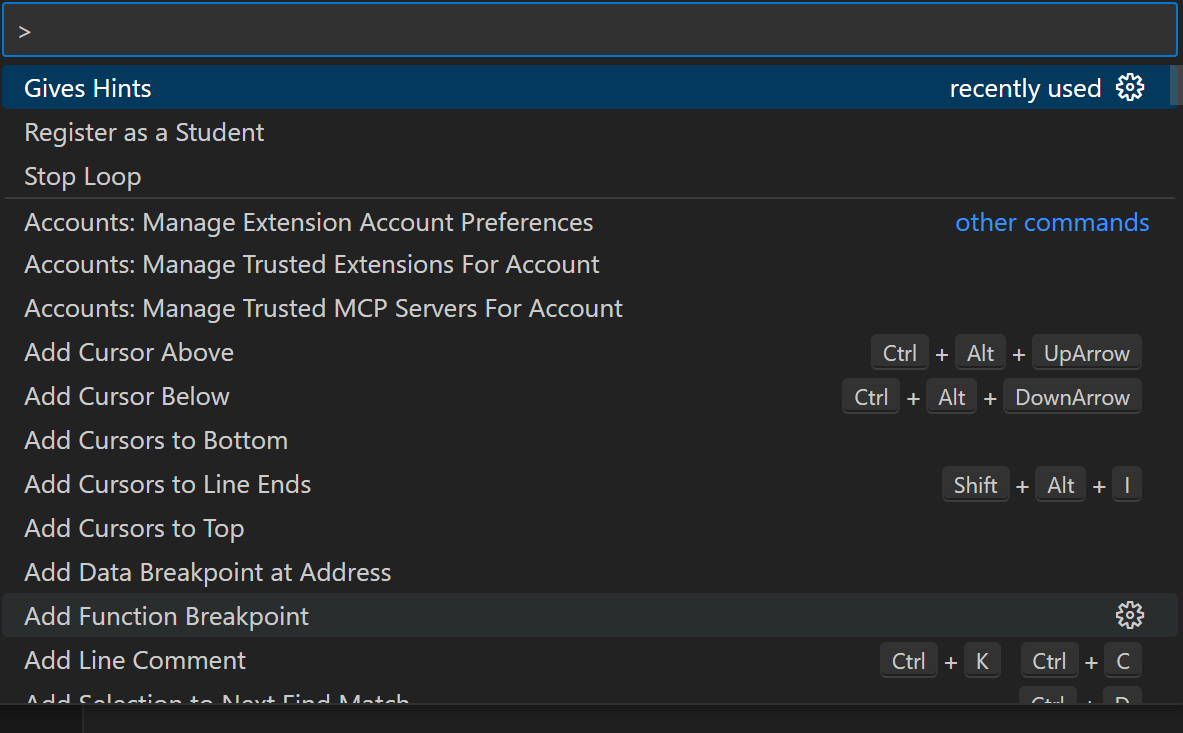Select Manage Trusted Extensions For Account
The height and width of the screenshot is (733, 1183).
tap(311, 265)
